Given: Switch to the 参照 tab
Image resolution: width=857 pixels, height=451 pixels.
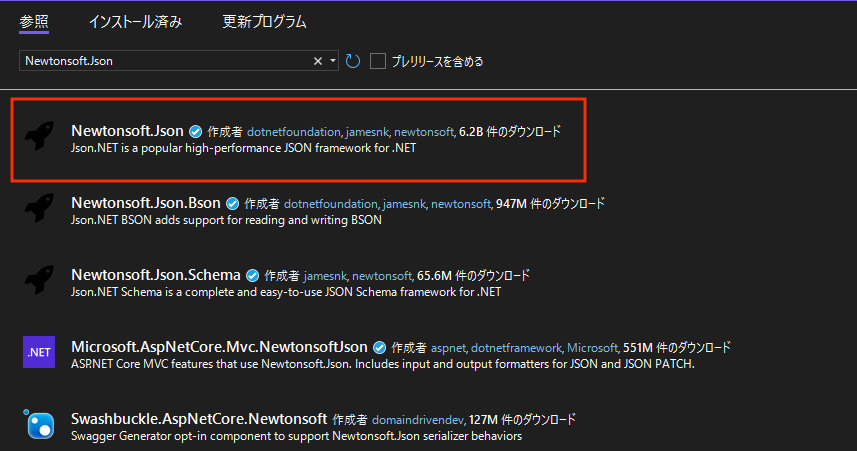Looking at the screenshot, I should click(34, 22).
